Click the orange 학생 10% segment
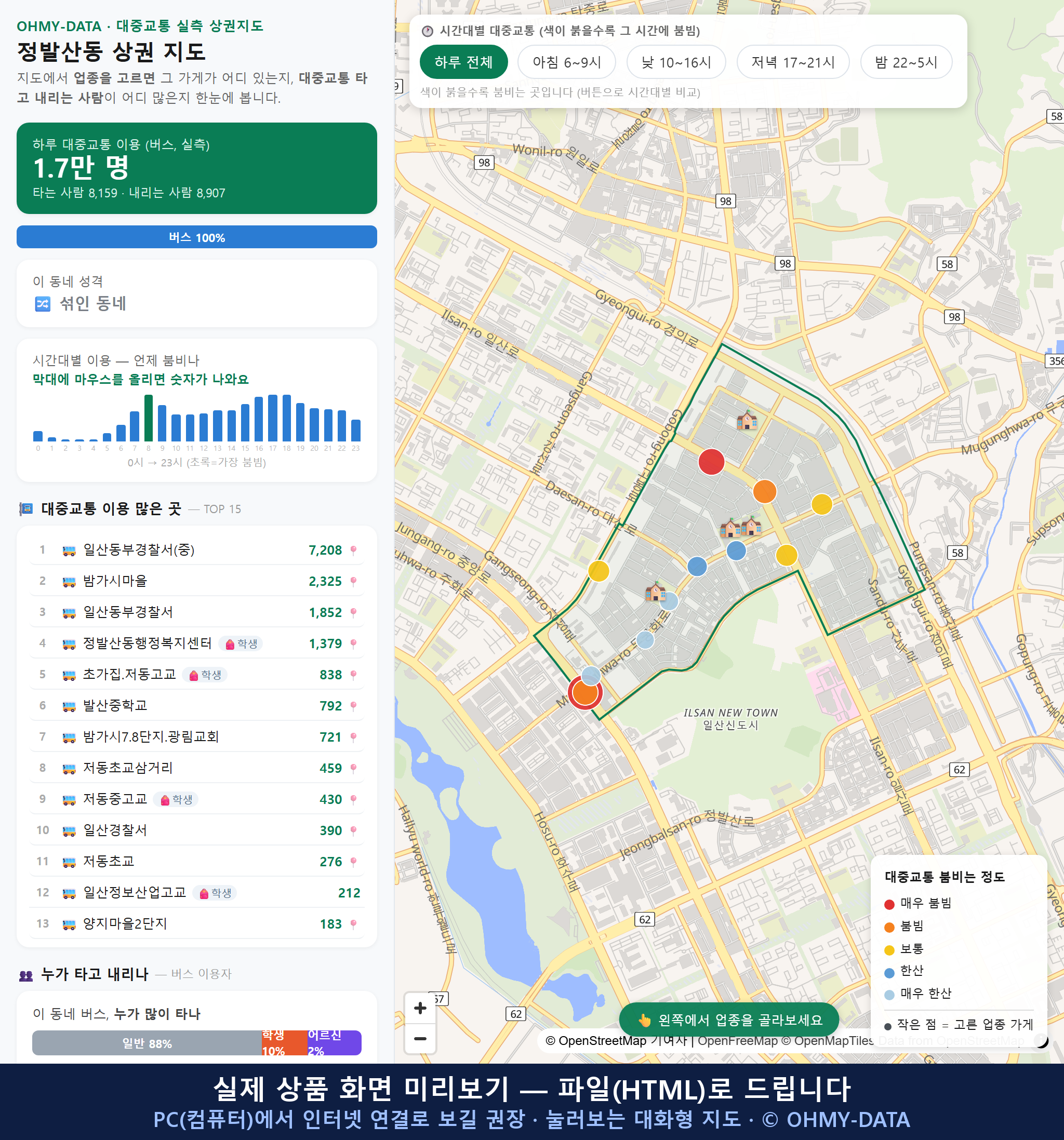 click(x=284, y=1043)
